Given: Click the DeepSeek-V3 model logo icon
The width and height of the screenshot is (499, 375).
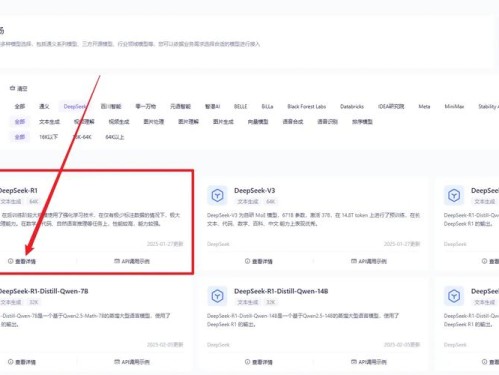Looking at the screenshot, I should pos(217,195).
